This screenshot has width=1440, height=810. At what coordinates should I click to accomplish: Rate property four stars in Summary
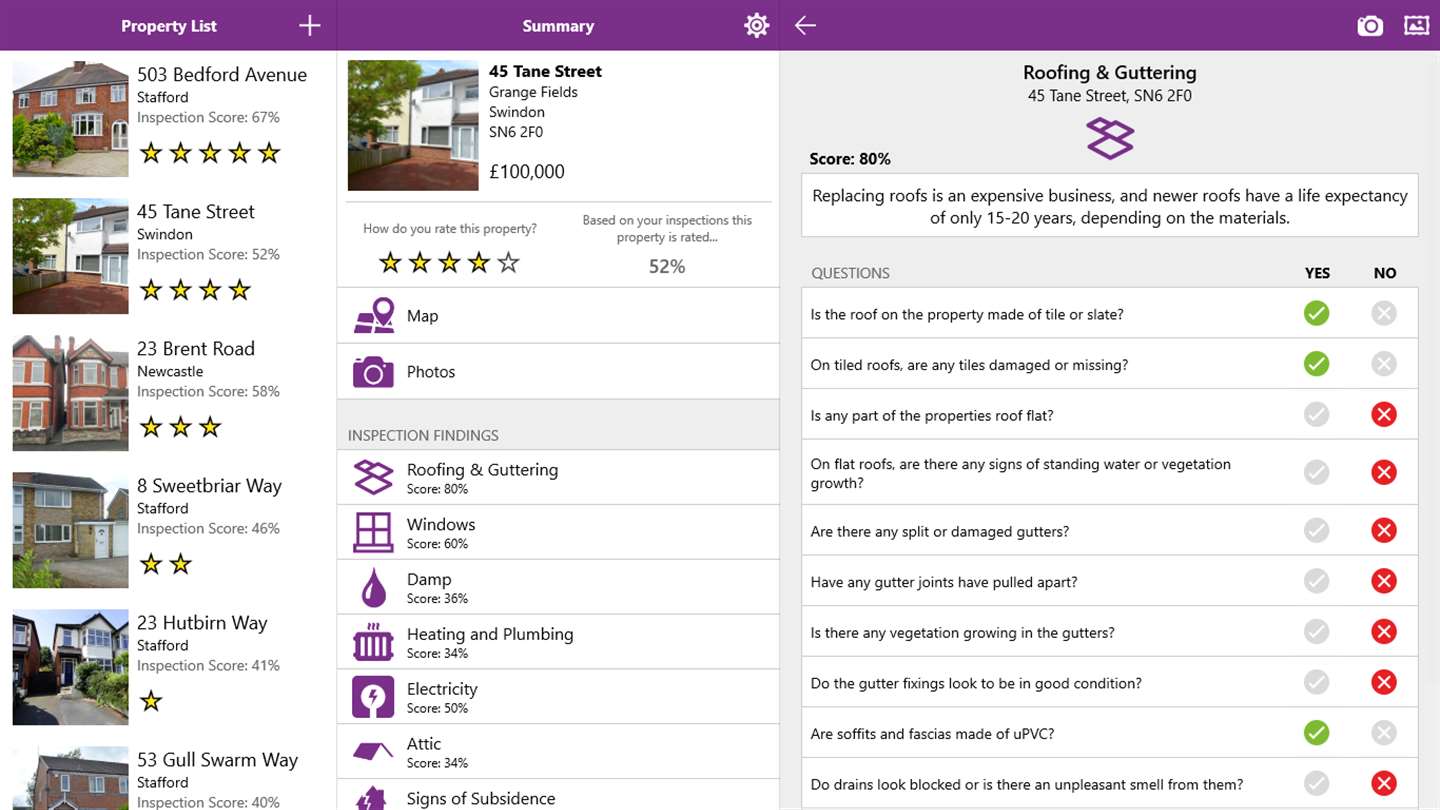[480, 263]
